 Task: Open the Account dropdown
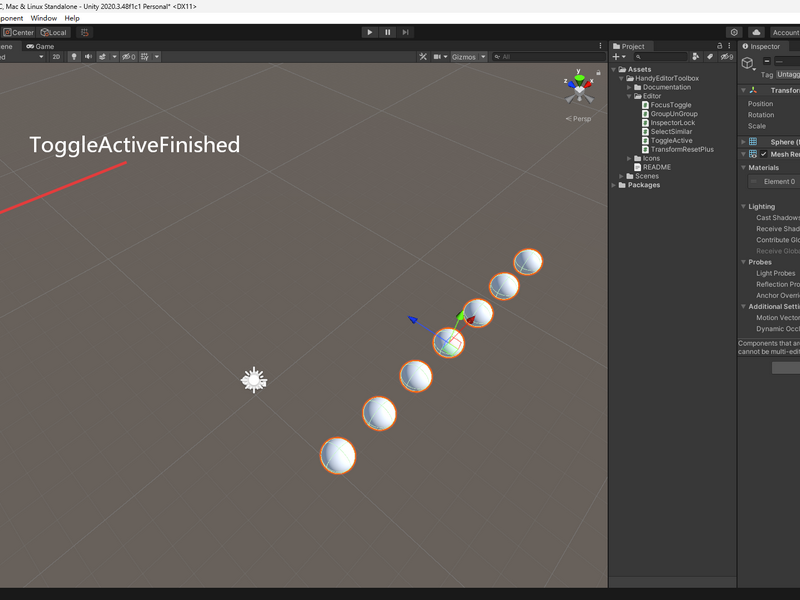click(x=785, y=32)
